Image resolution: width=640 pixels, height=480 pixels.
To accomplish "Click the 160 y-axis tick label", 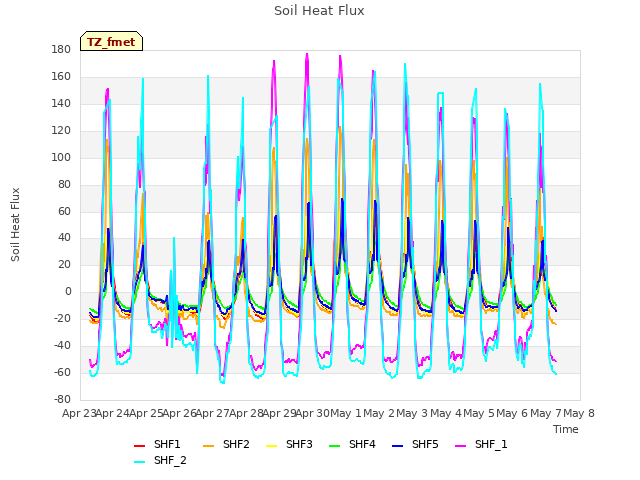I will tap(61, 77).
